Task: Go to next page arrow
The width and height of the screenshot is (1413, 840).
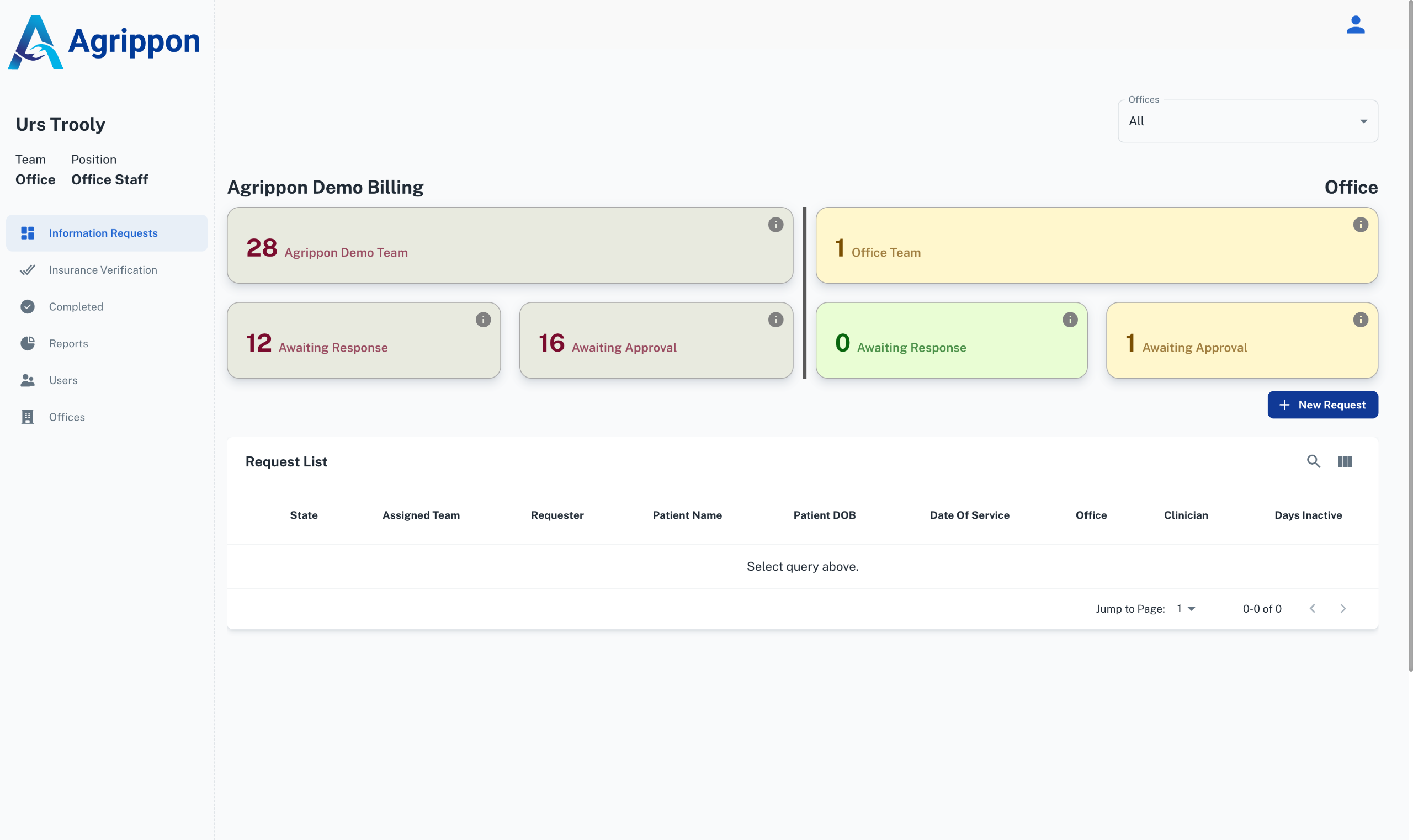Action: (x=1343, y=609)
